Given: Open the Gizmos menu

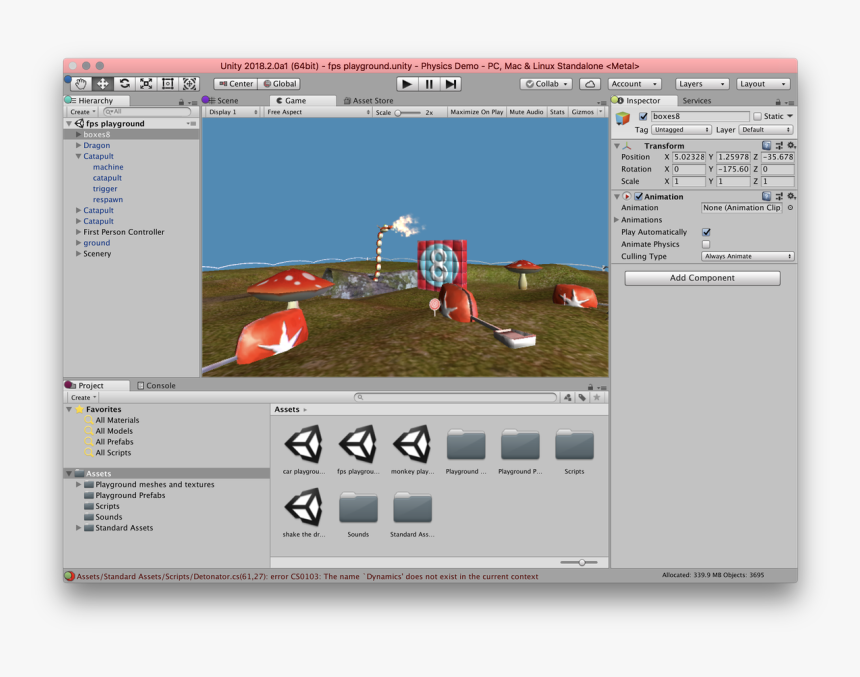Looking at the screenshot, I should coord(587,112).
